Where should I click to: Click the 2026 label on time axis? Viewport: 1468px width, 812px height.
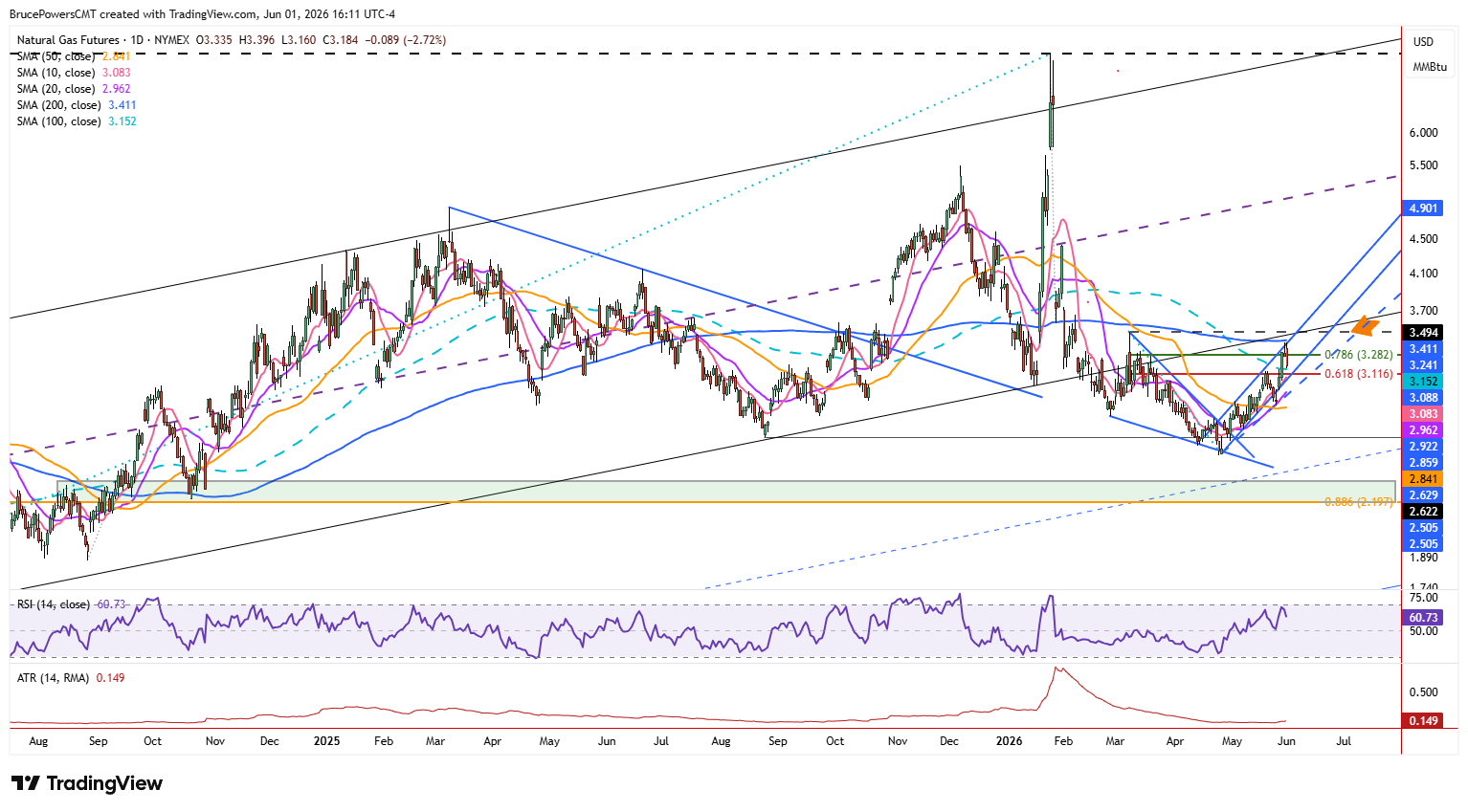click(1009, 741)
